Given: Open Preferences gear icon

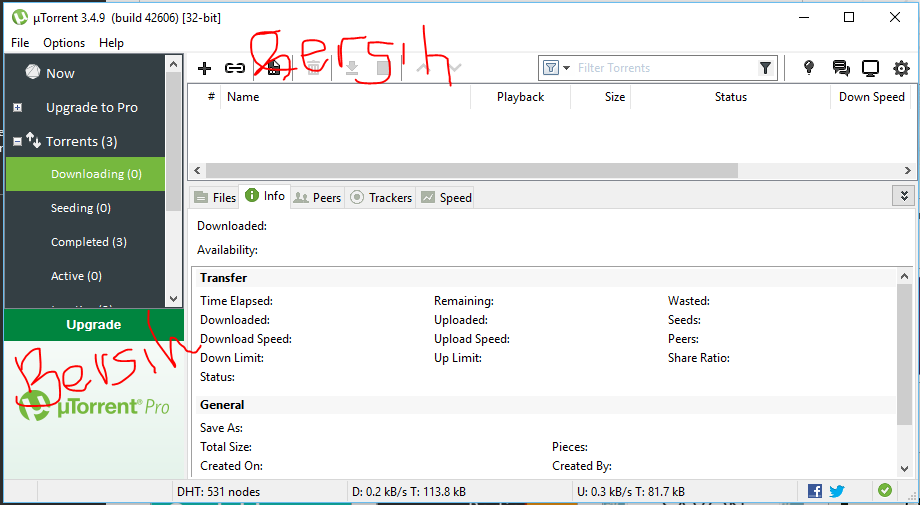Looking at the screenshot, I should (x=901, y=69).
